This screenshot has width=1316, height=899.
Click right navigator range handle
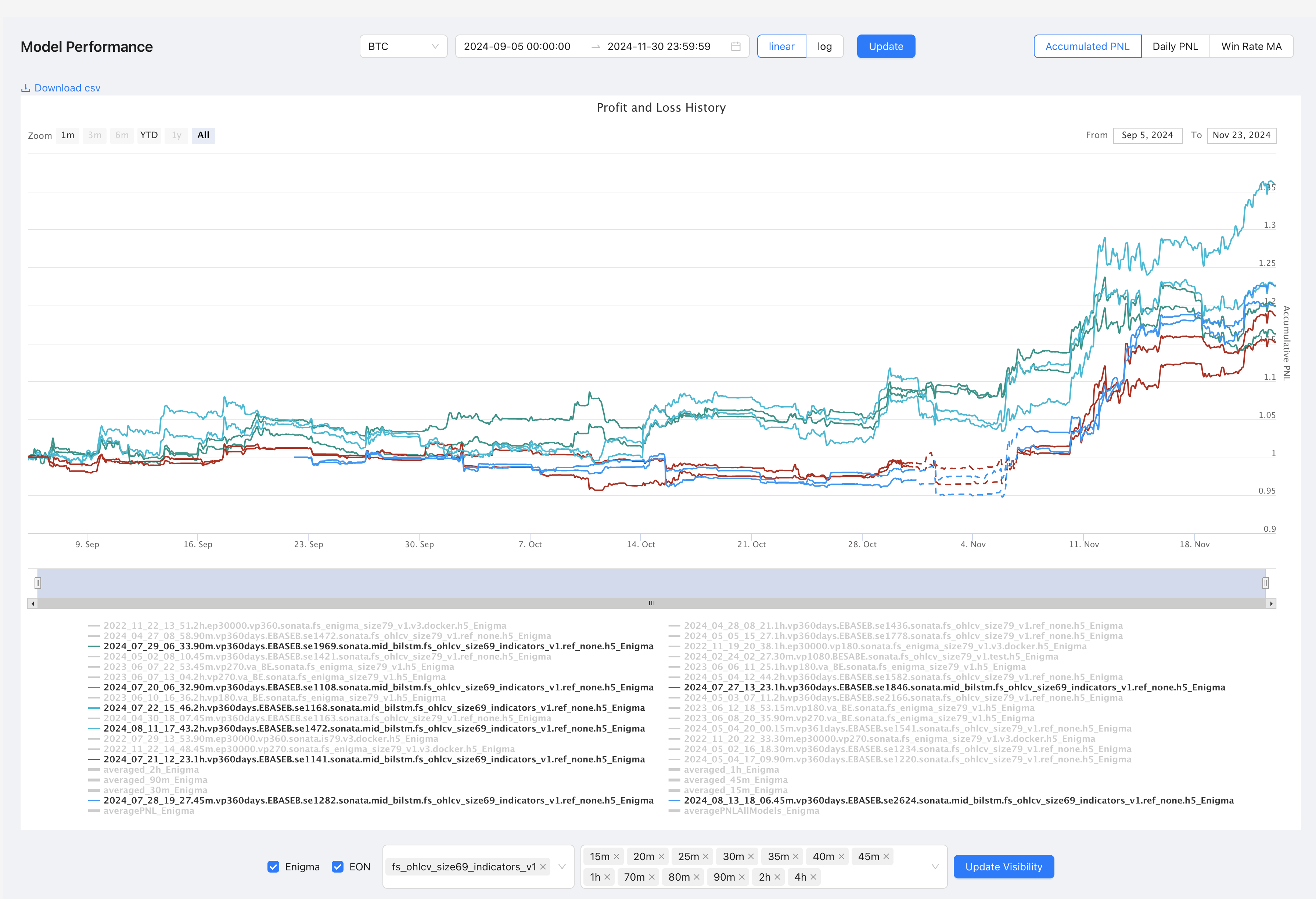click(x=1265, y=583)
